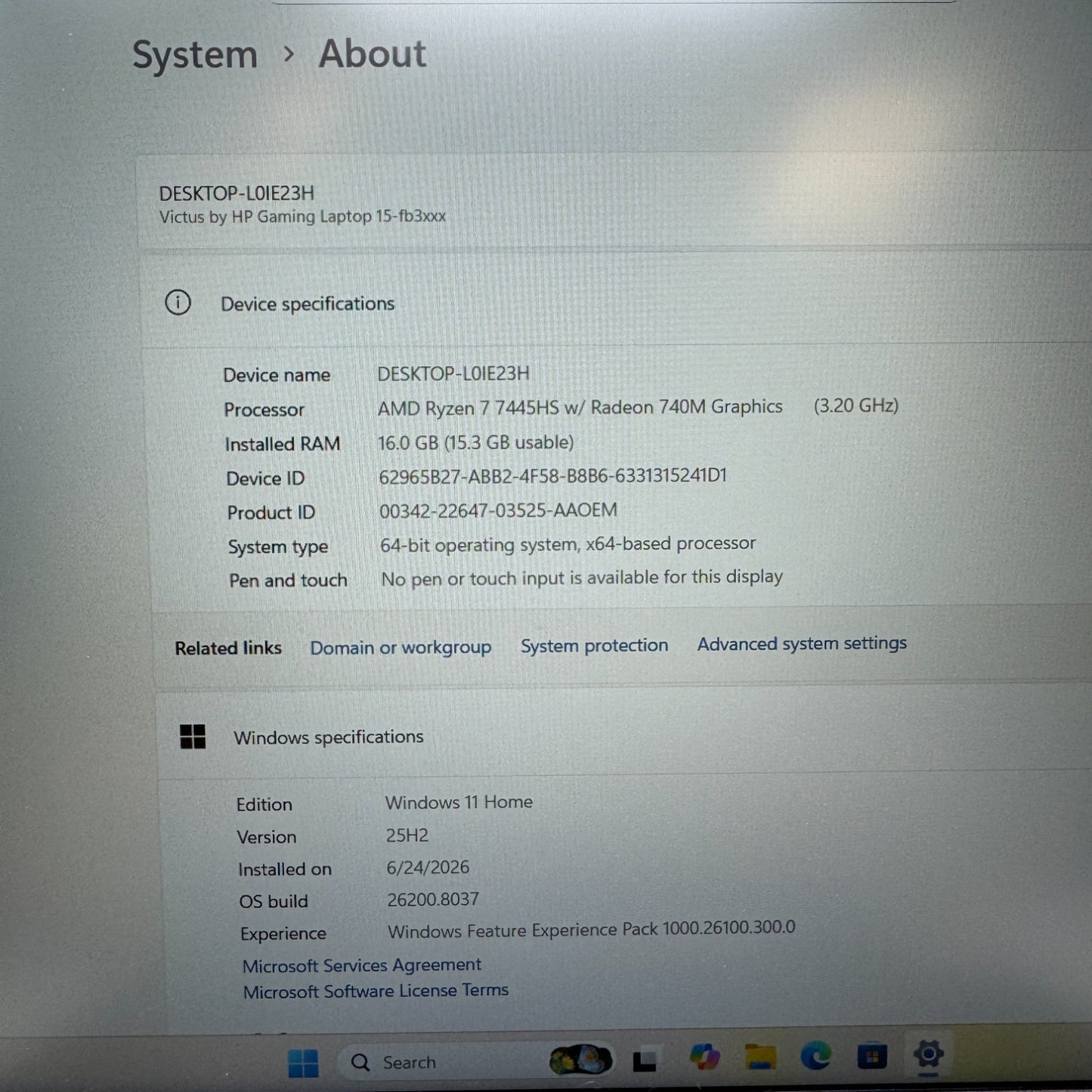Click the 'Processor' label

[264, 410]
